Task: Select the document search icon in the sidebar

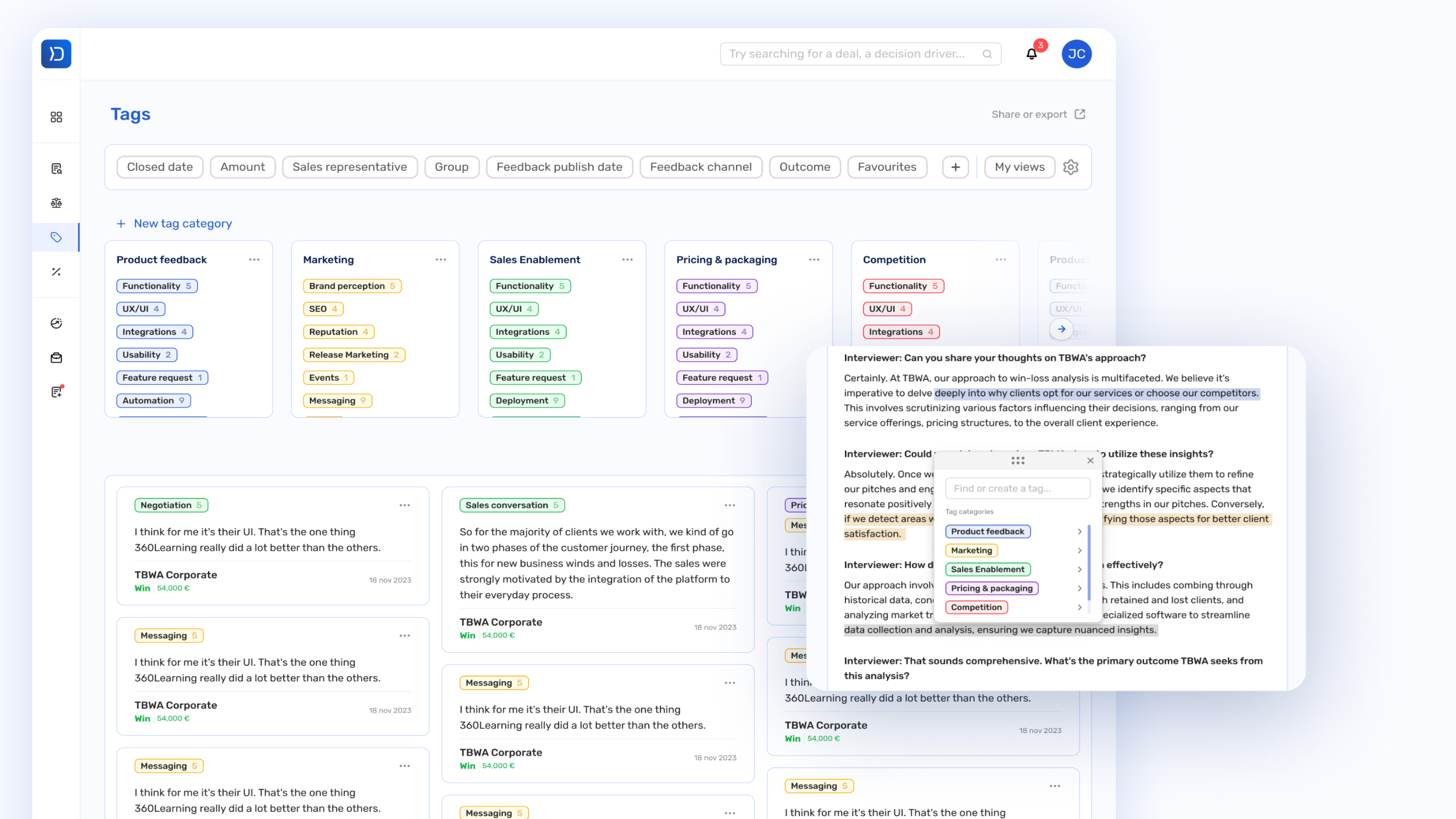Action: (x=56, y=168)
